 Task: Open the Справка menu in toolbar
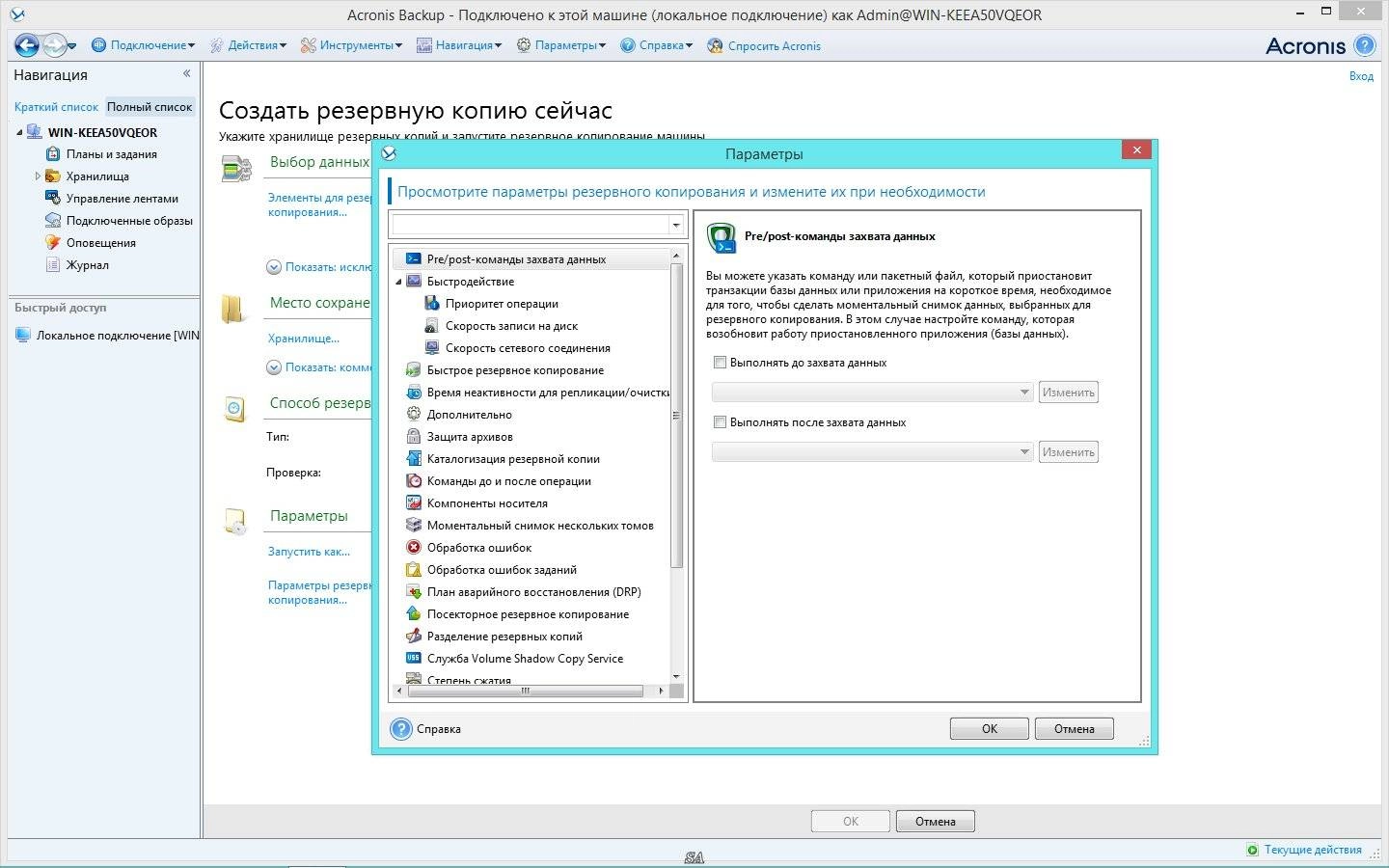[657, 45]
